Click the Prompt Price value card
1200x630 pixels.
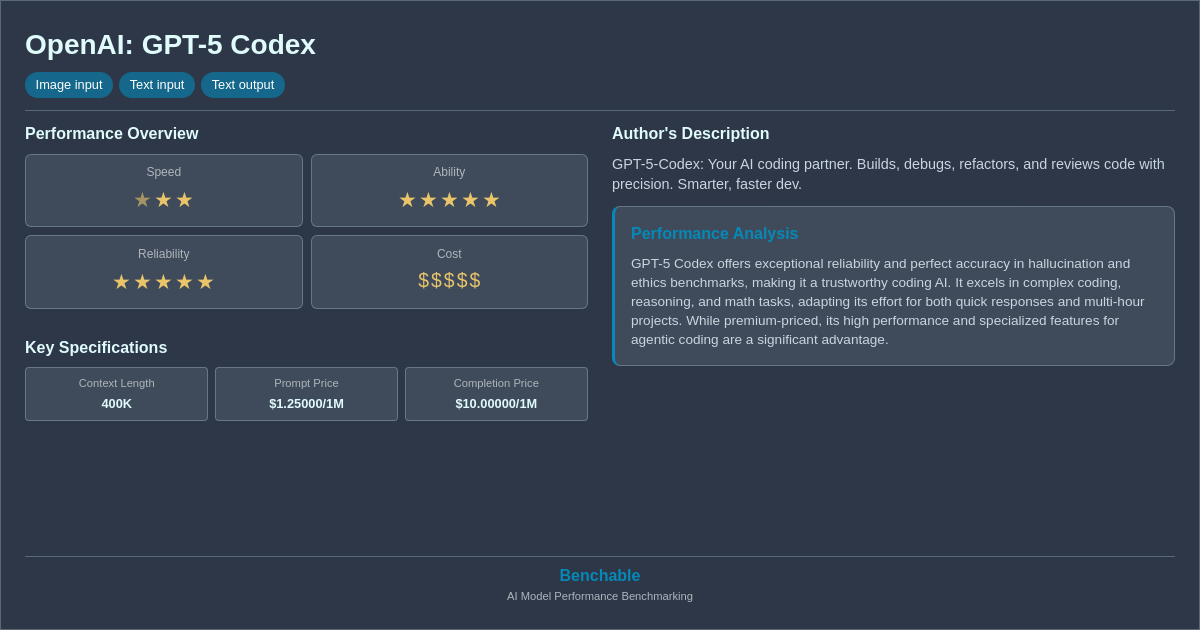[306, 393]
